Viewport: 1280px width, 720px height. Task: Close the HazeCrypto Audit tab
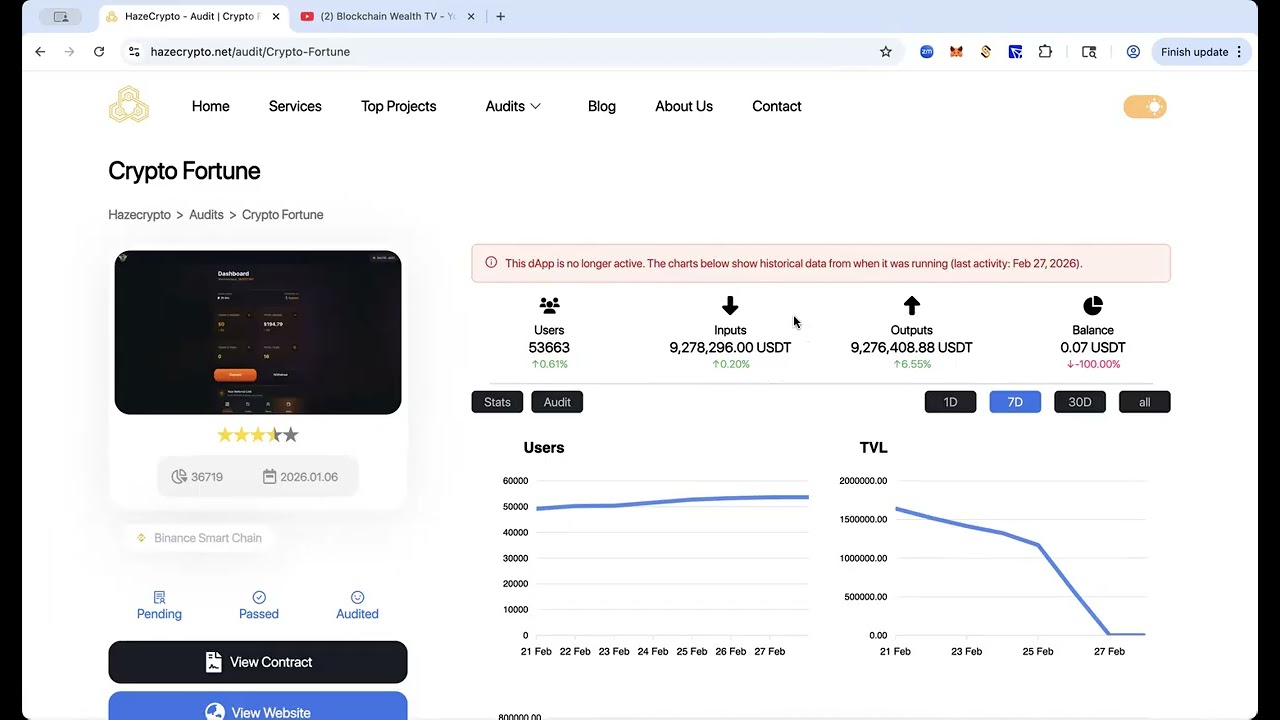276,16
